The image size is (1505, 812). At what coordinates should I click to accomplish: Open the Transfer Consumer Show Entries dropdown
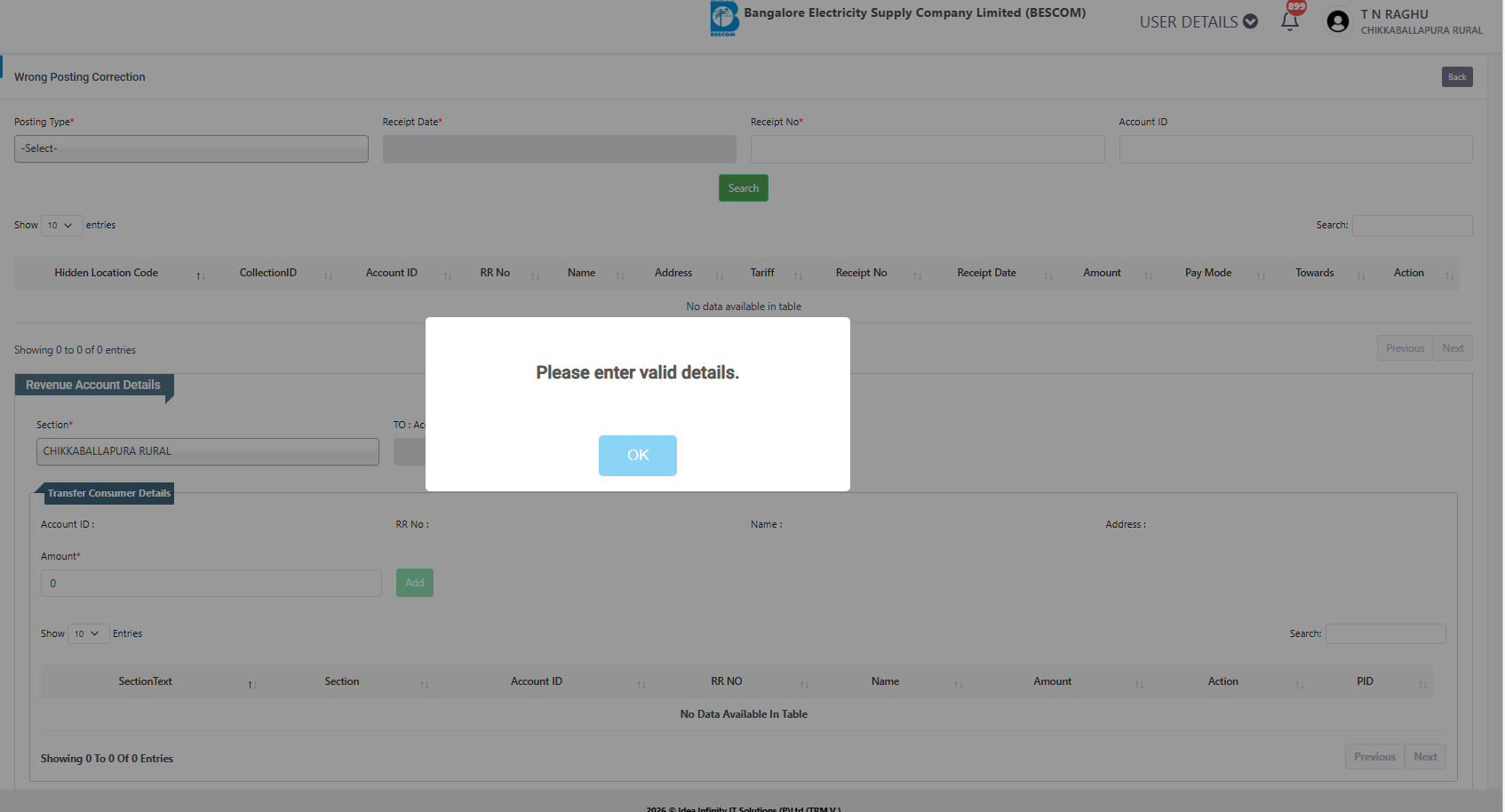point(88,634)
